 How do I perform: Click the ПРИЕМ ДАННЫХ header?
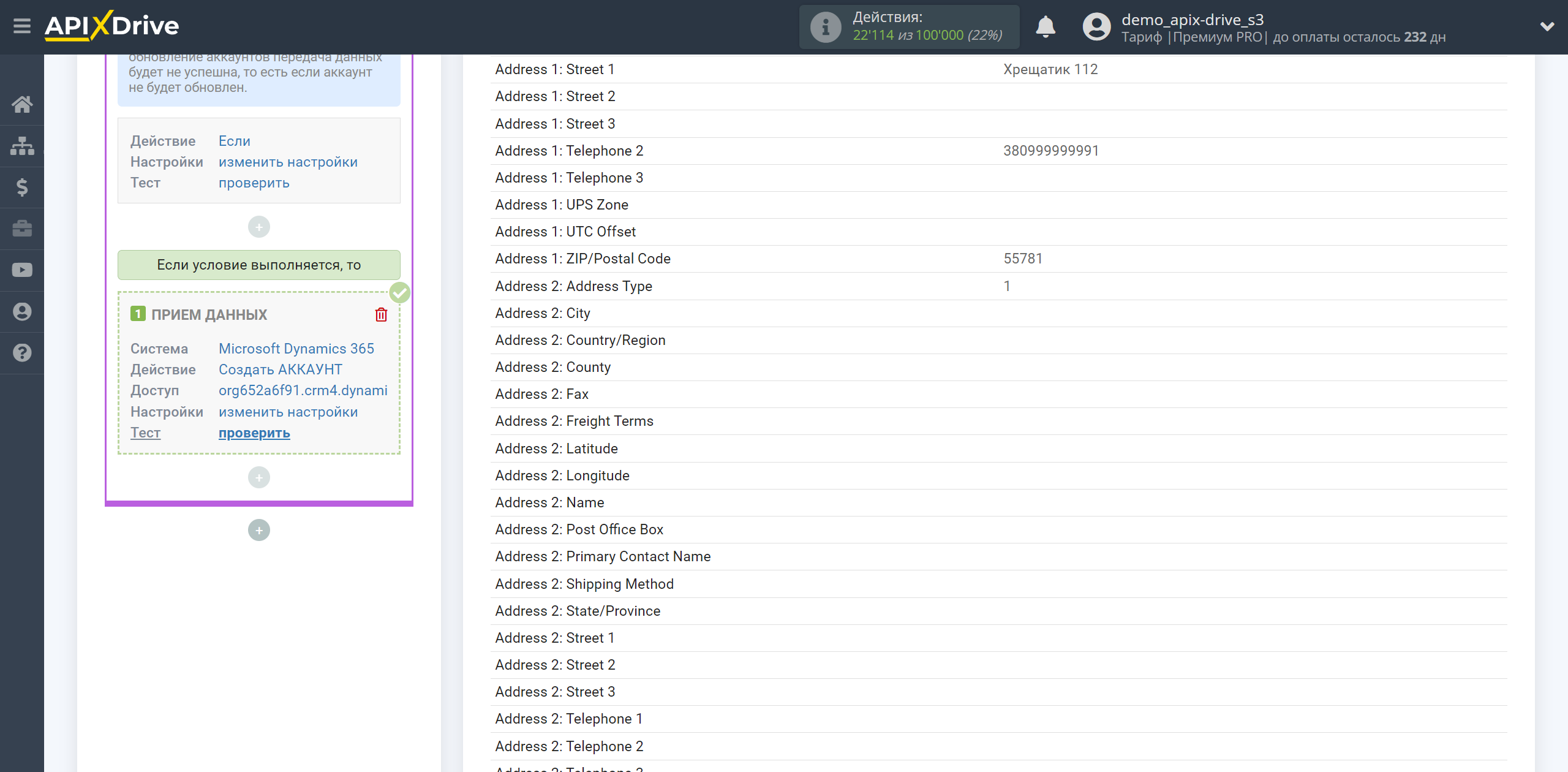click(209, 314)
